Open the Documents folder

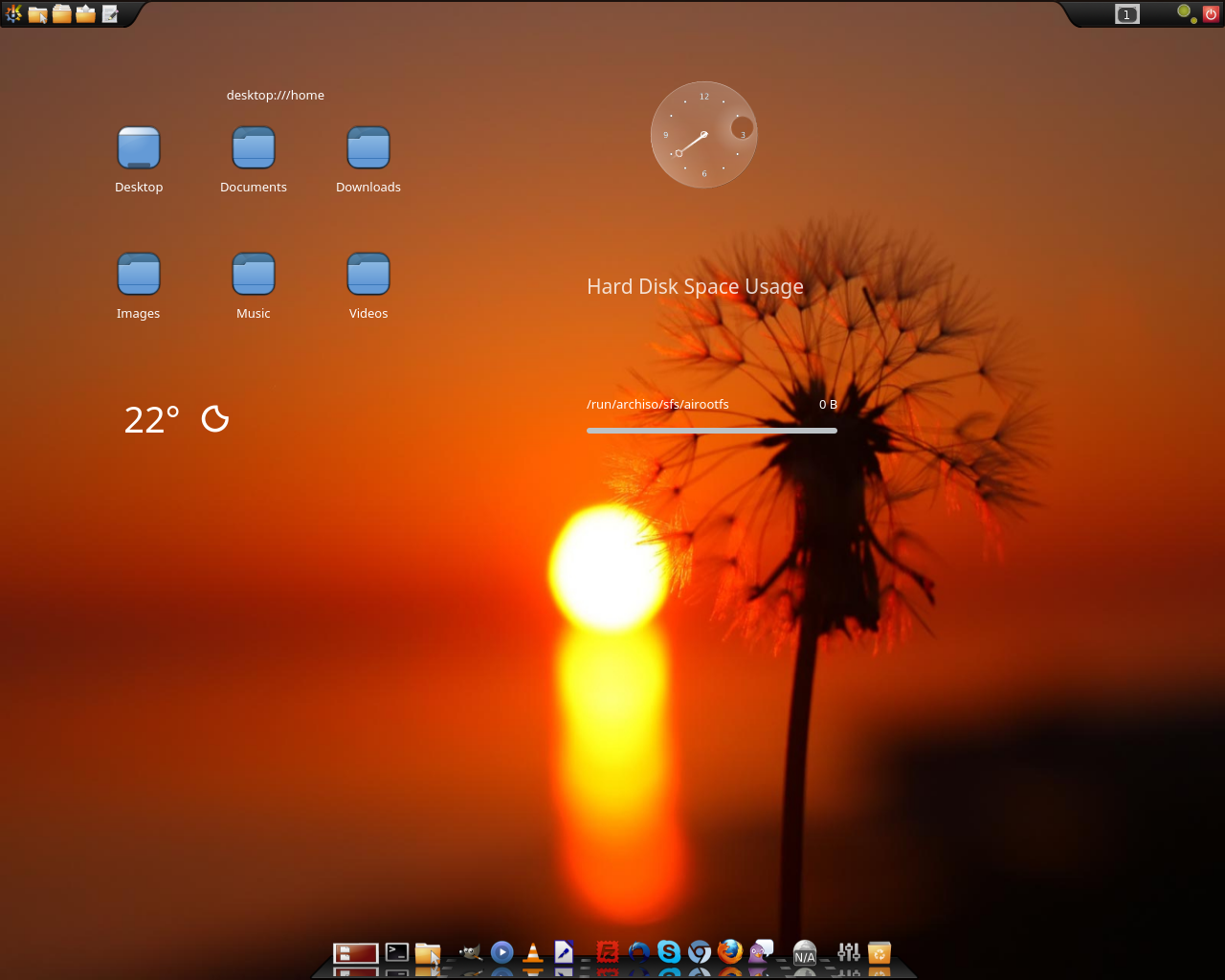coord(254,147)
